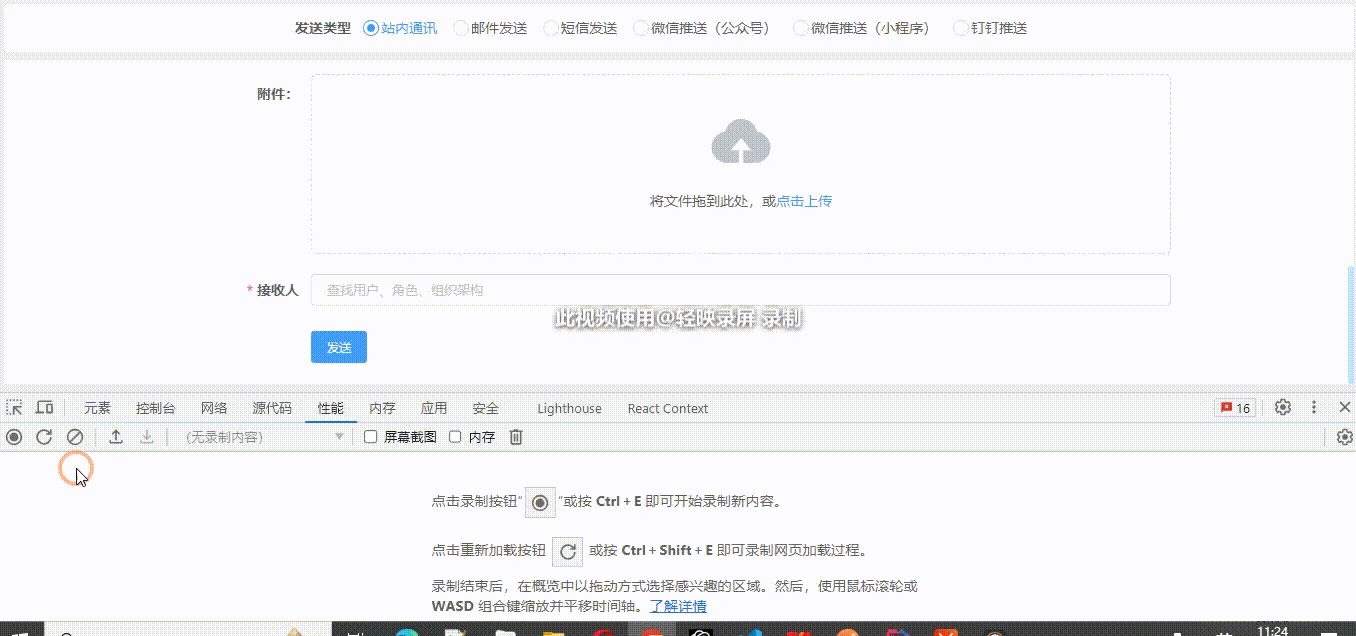This screenshot has width=1356, height=636.
Task: Enable the 屏幕截图 screenshots checkbox
Action: (370, 437)
